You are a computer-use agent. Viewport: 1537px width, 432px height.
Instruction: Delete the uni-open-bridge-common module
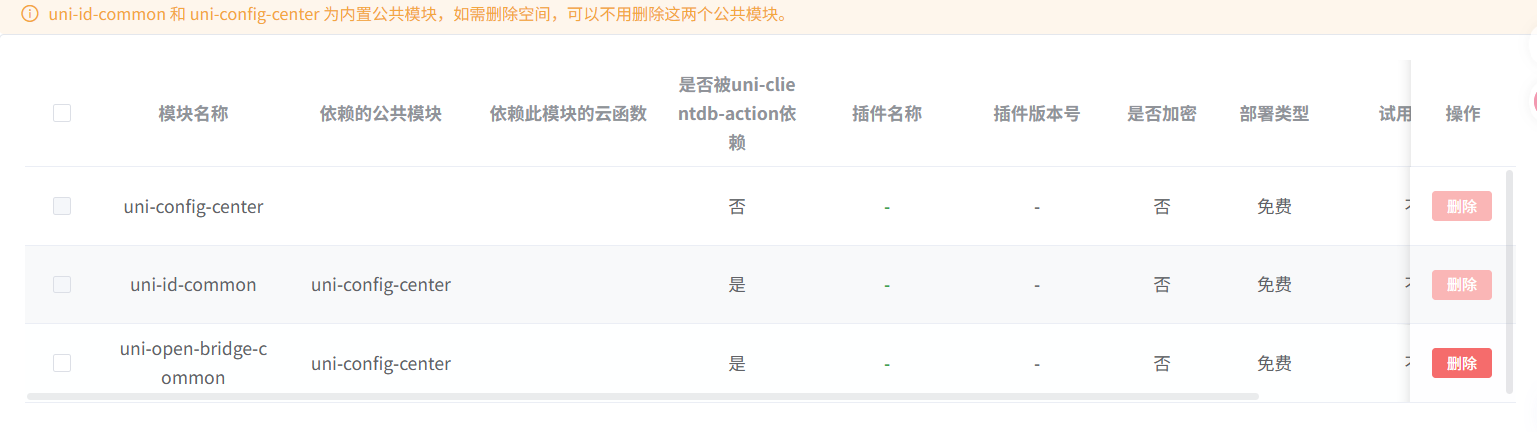click(x=1461, y=363)
